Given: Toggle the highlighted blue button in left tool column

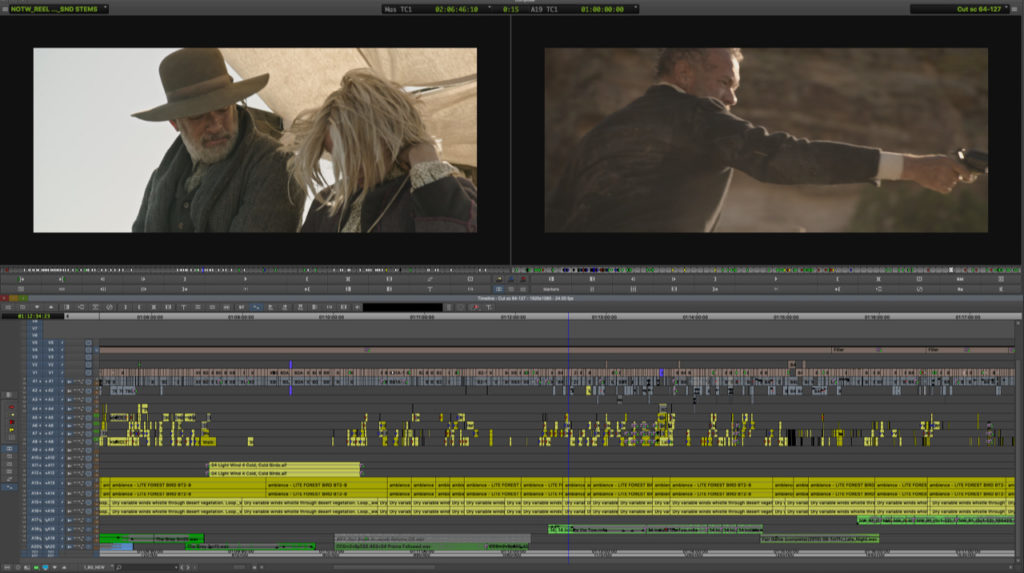Looking at the screenshot, I should [x=9, y=449].
